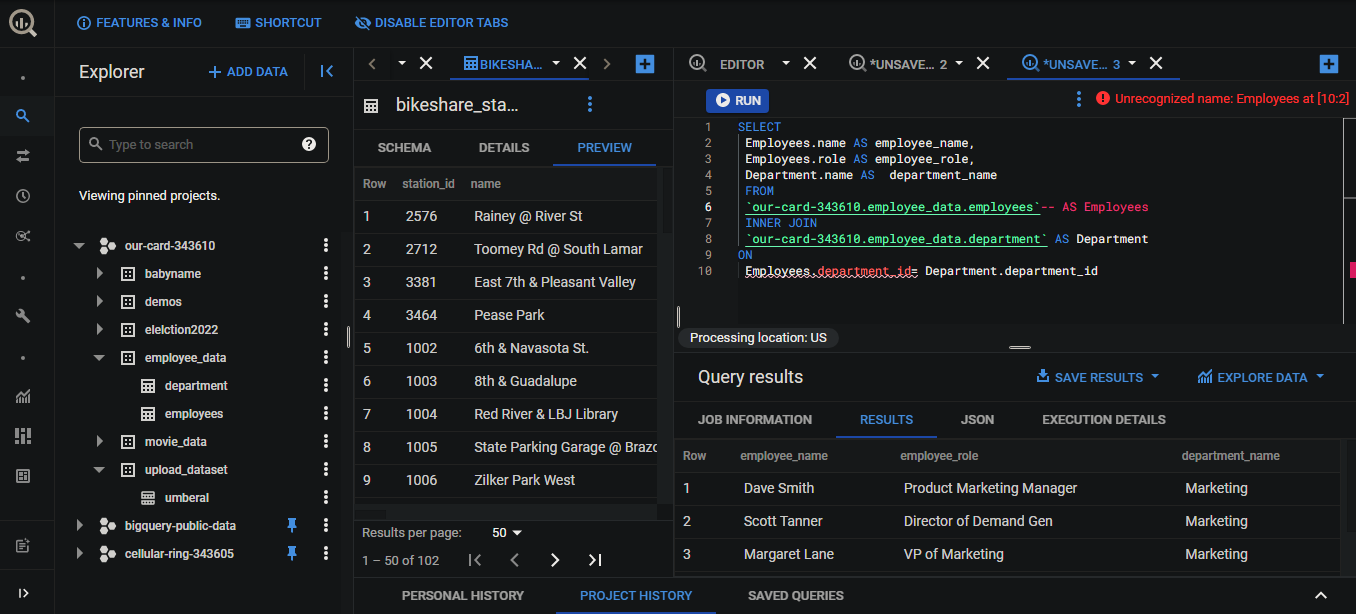Expand the movie_data dataset
The width and height of the screenshot is (1356, 614).
[99, 442]
